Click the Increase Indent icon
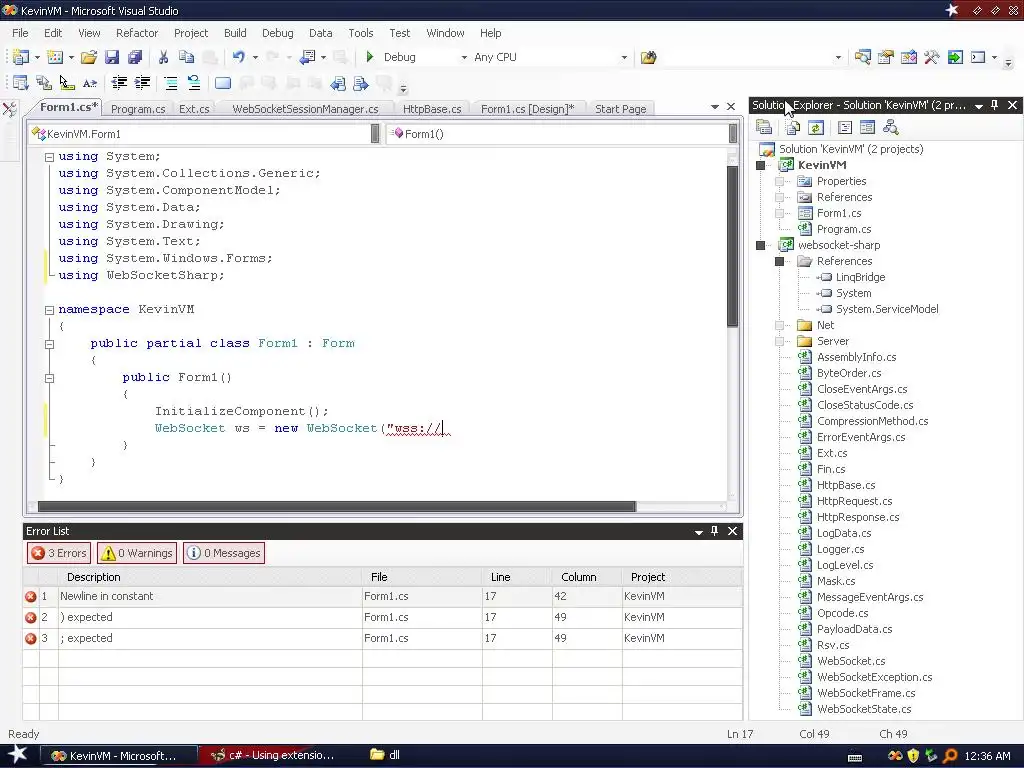1024x768 pixels. click(142, 83)
